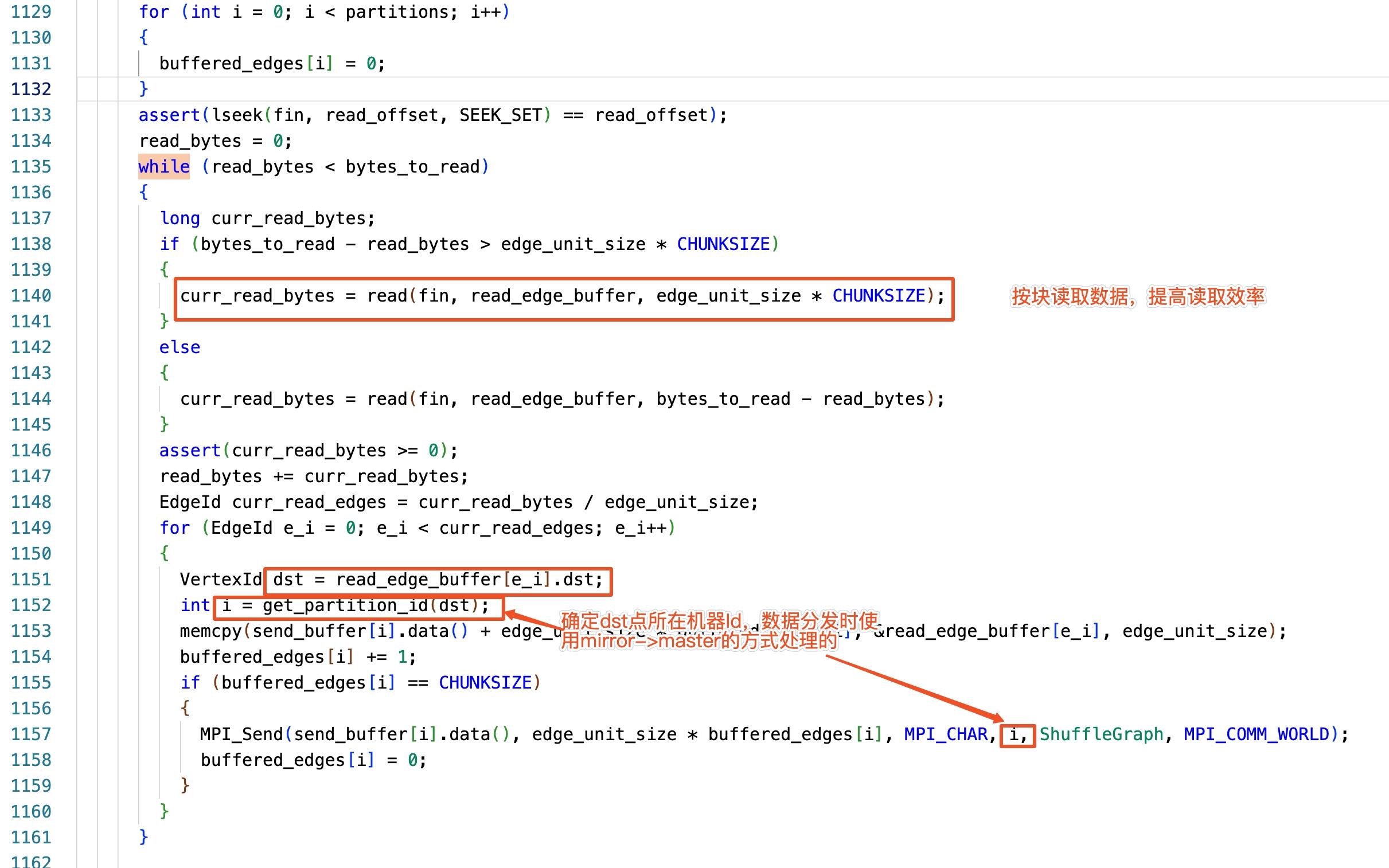
Task: Click 'buffered_edges[i] = 0;' on line 1131
Action: pyautogui.click(x=272, y=64)
